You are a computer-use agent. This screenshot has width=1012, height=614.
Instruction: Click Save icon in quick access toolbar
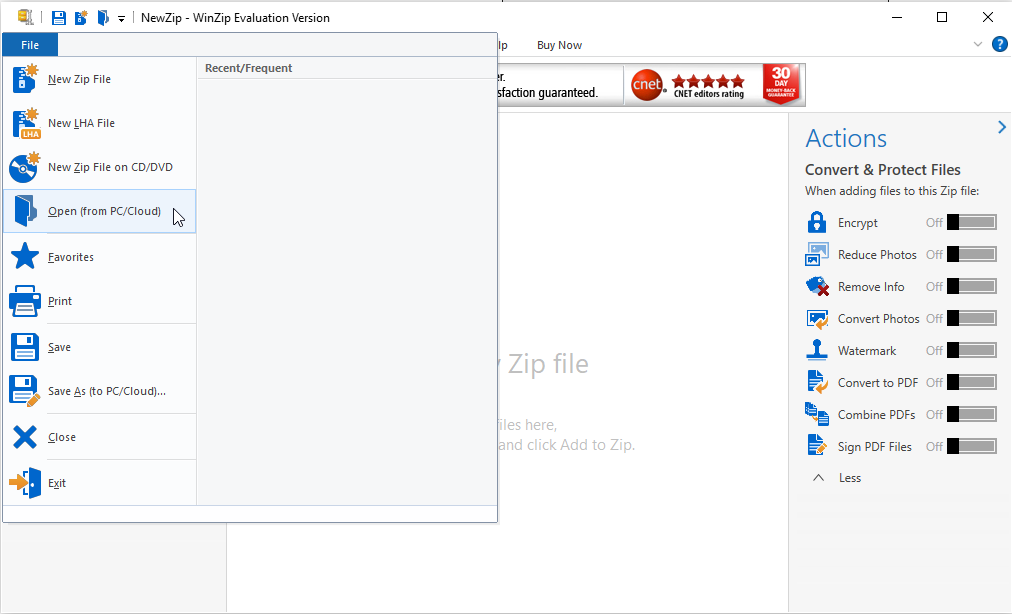[x=59, y=17]
